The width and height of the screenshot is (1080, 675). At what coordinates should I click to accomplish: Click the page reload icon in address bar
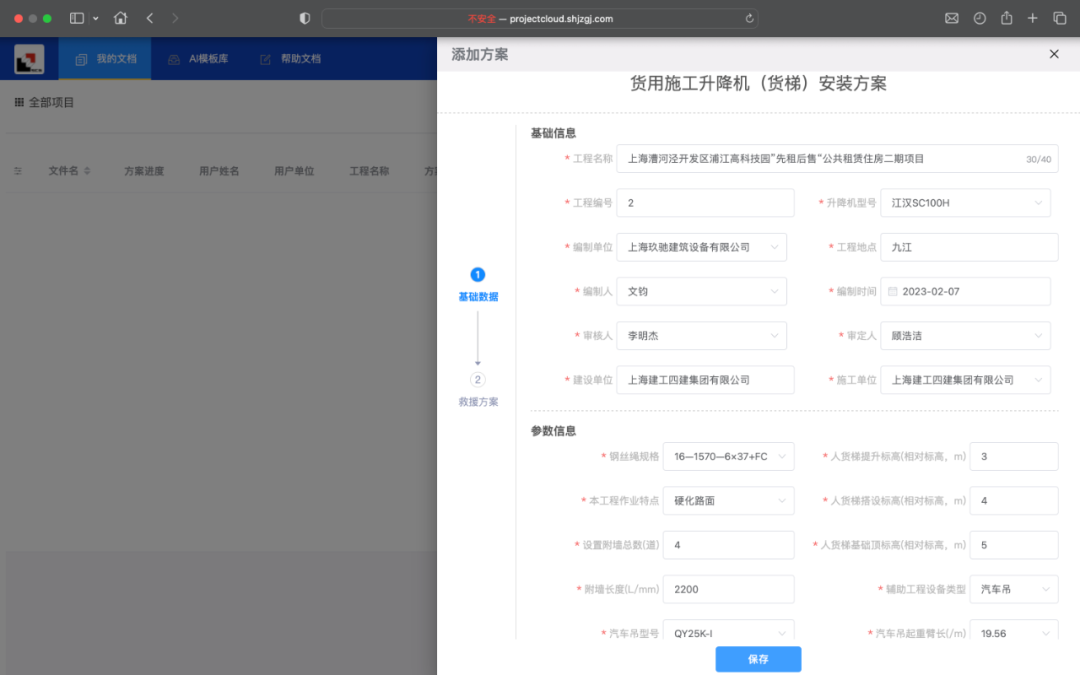point(750,18)
